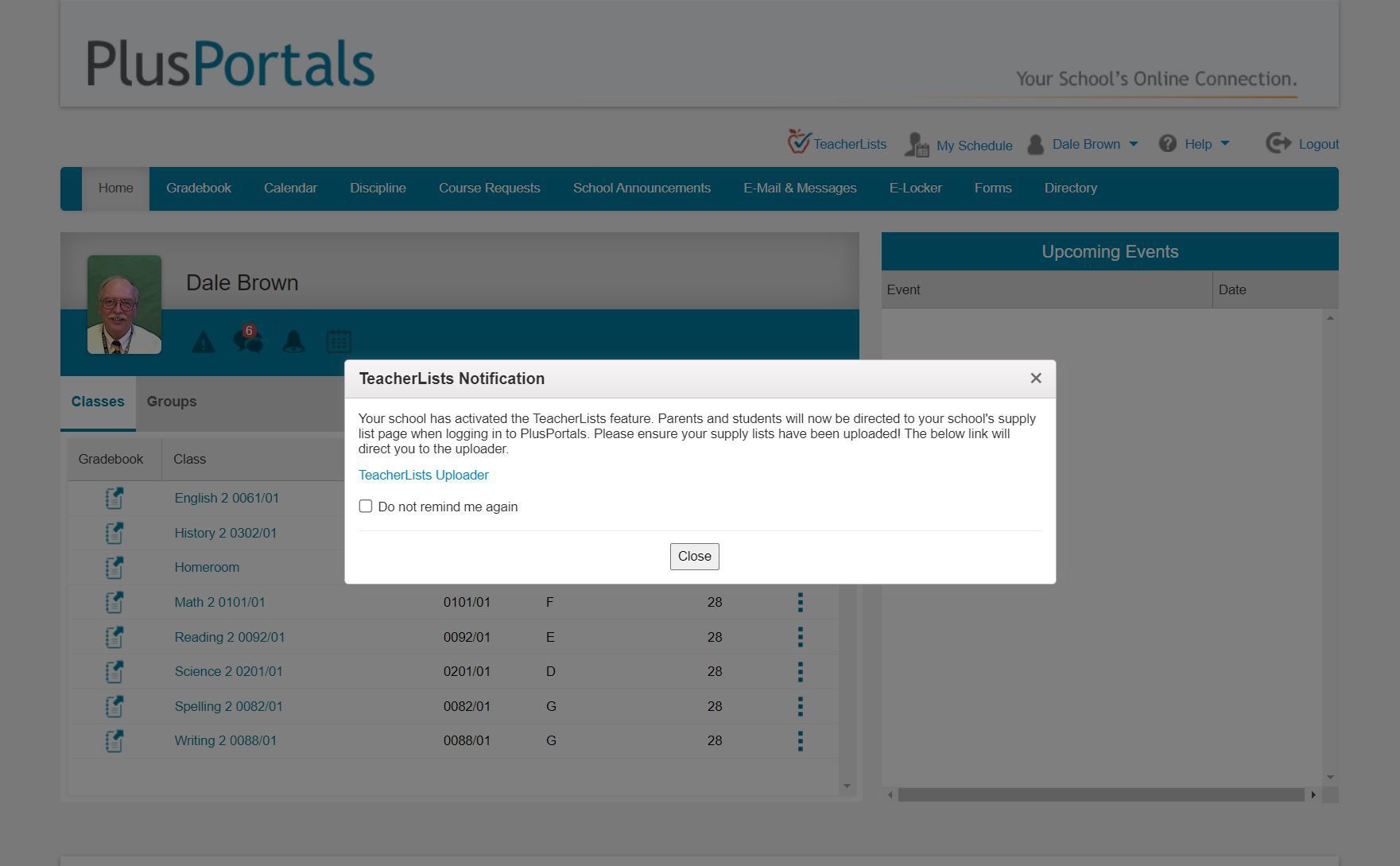Click the class list scroll down arrow

[847, 786]
